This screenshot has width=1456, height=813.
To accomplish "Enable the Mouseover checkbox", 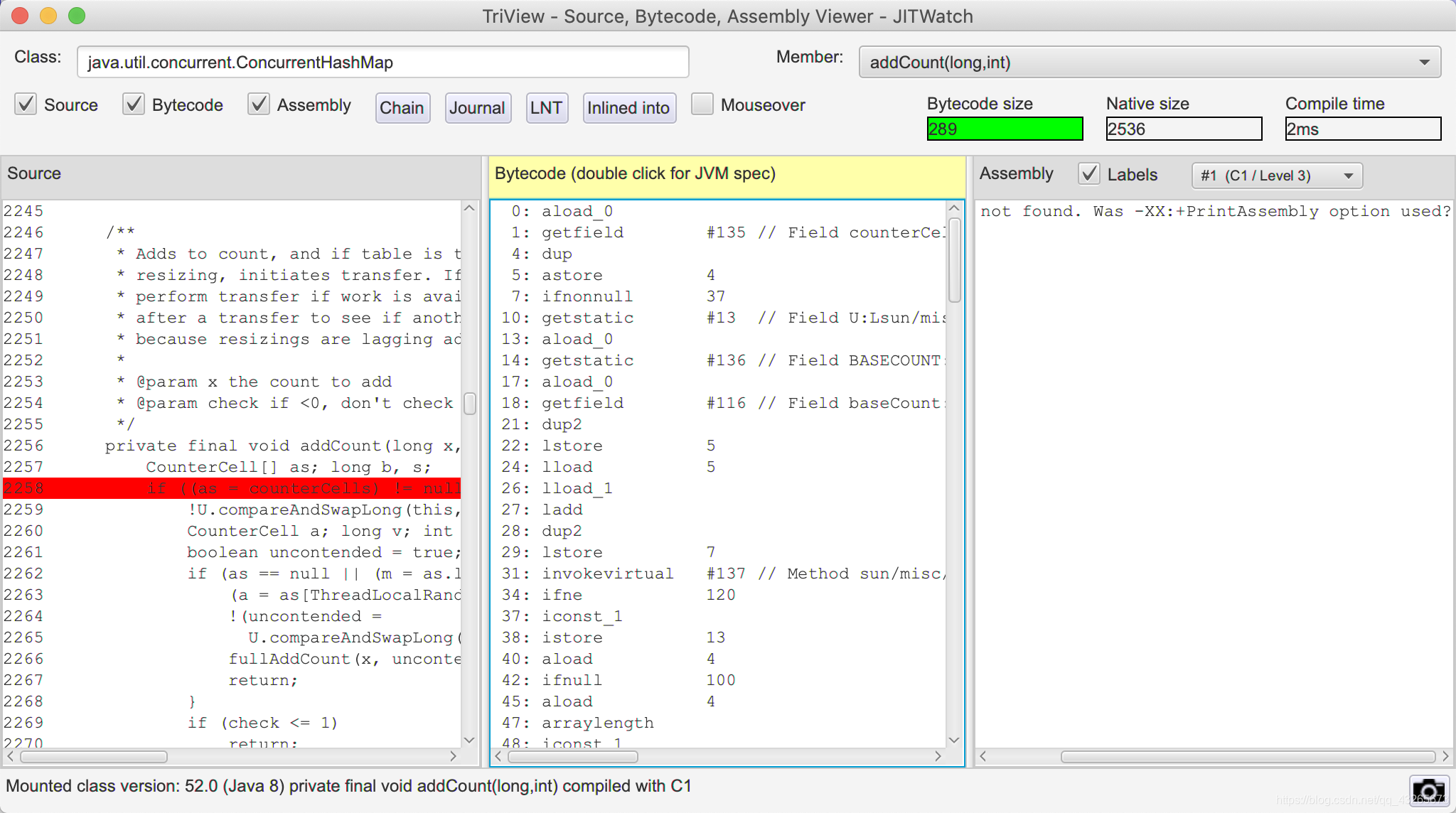I will coord(702,104).
